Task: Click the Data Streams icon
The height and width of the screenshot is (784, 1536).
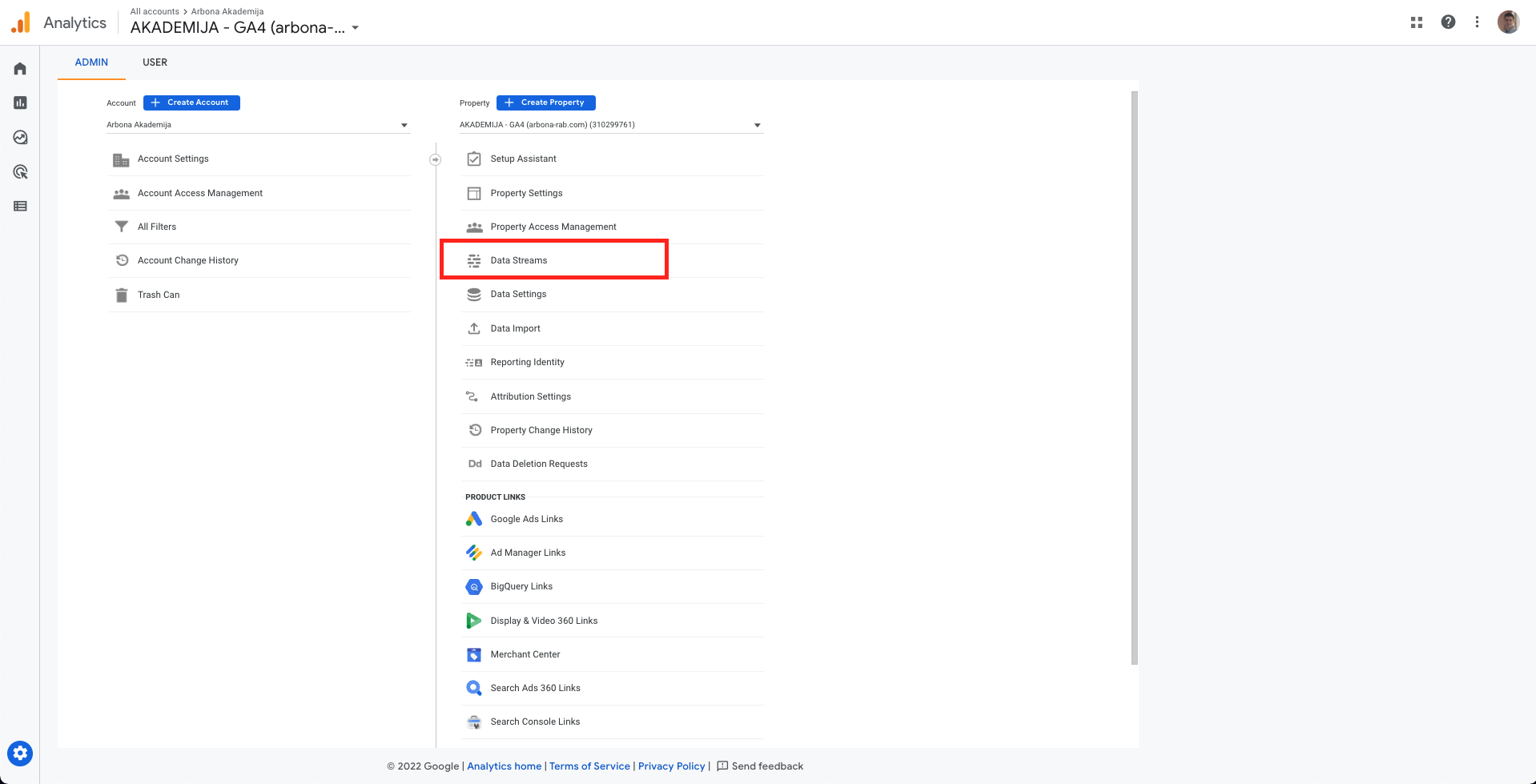Action: pos(474,260)
